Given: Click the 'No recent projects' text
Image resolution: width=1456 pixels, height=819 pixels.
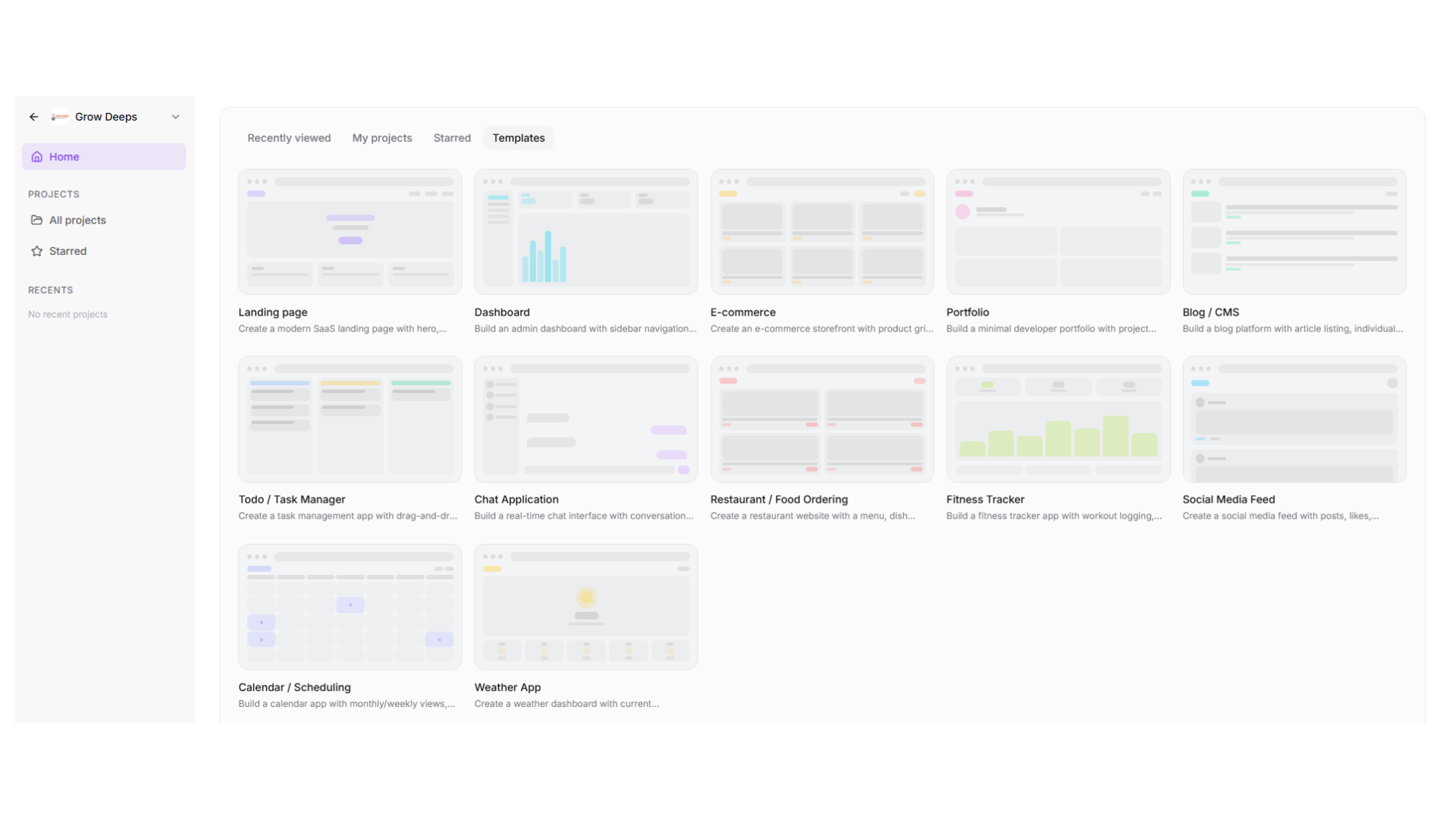Looking at the screenshot, I should (x=67, y=315).
